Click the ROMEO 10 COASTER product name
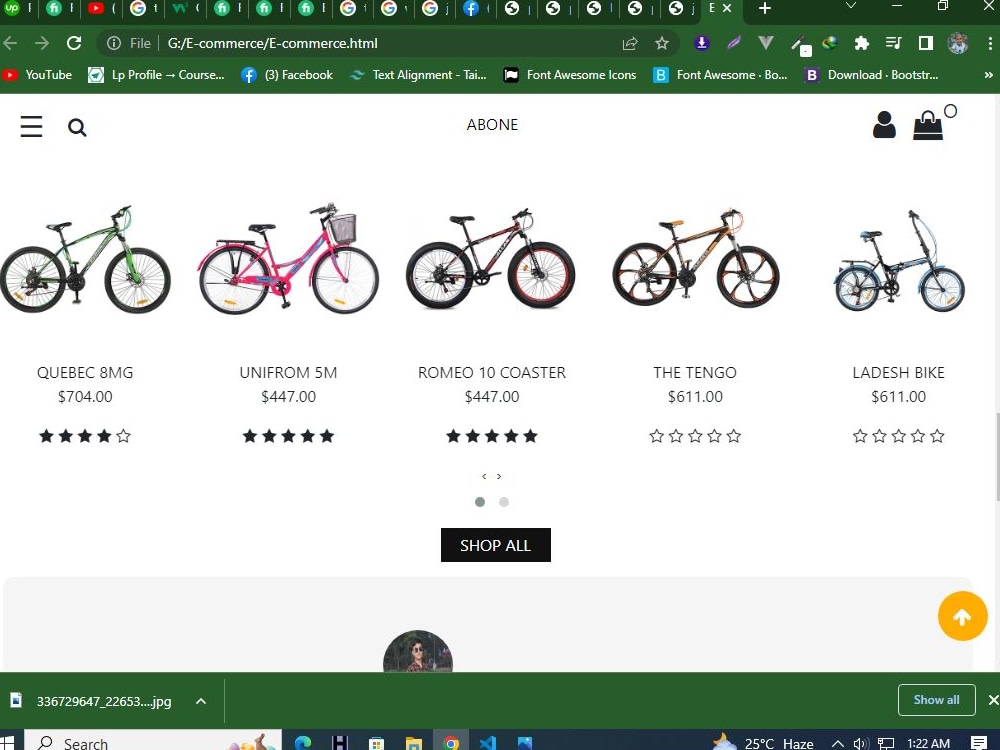 [x=492, y=372]
